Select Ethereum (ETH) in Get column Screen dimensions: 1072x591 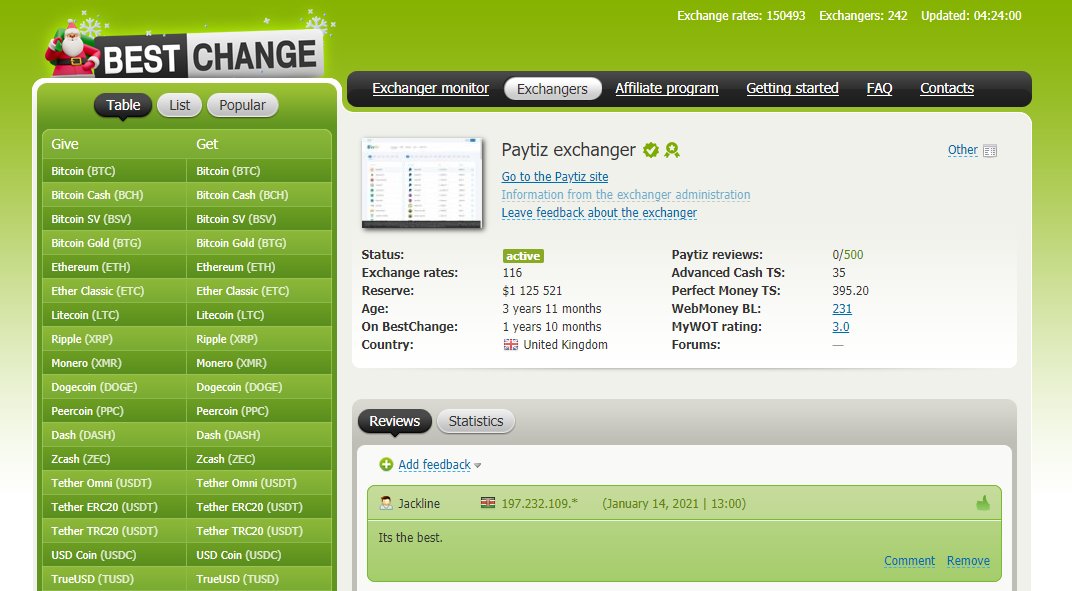(259, 267)
